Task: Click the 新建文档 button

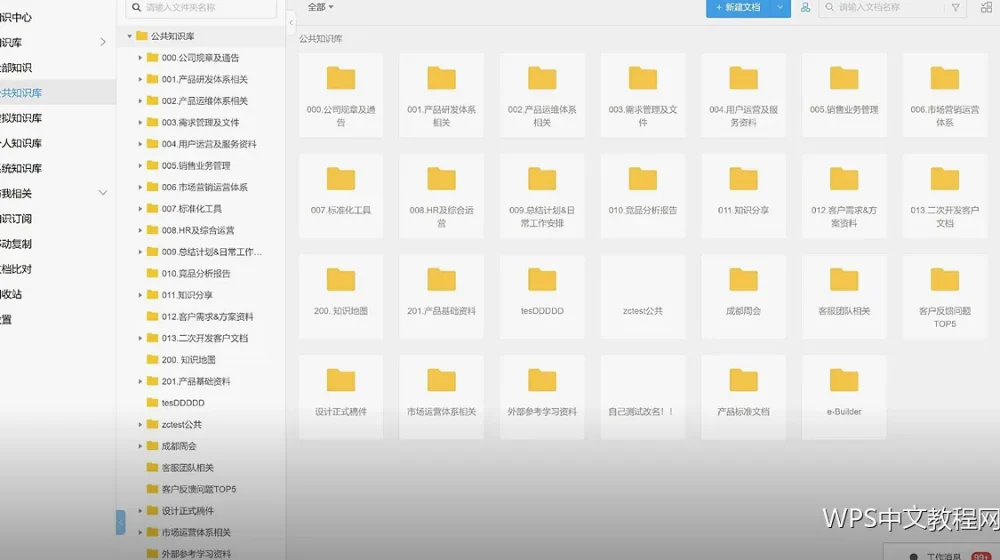Action: click(739, 8)
